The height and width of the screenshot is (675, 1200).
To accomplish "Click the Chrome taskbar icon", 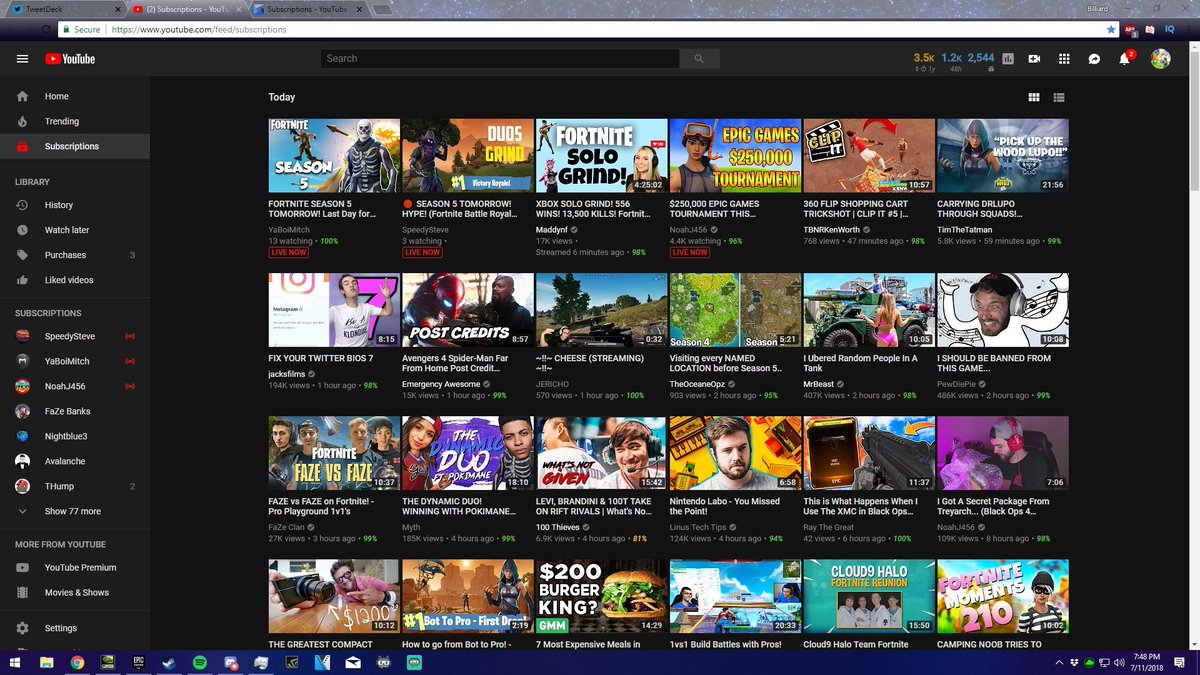I will tap(77, 662).
